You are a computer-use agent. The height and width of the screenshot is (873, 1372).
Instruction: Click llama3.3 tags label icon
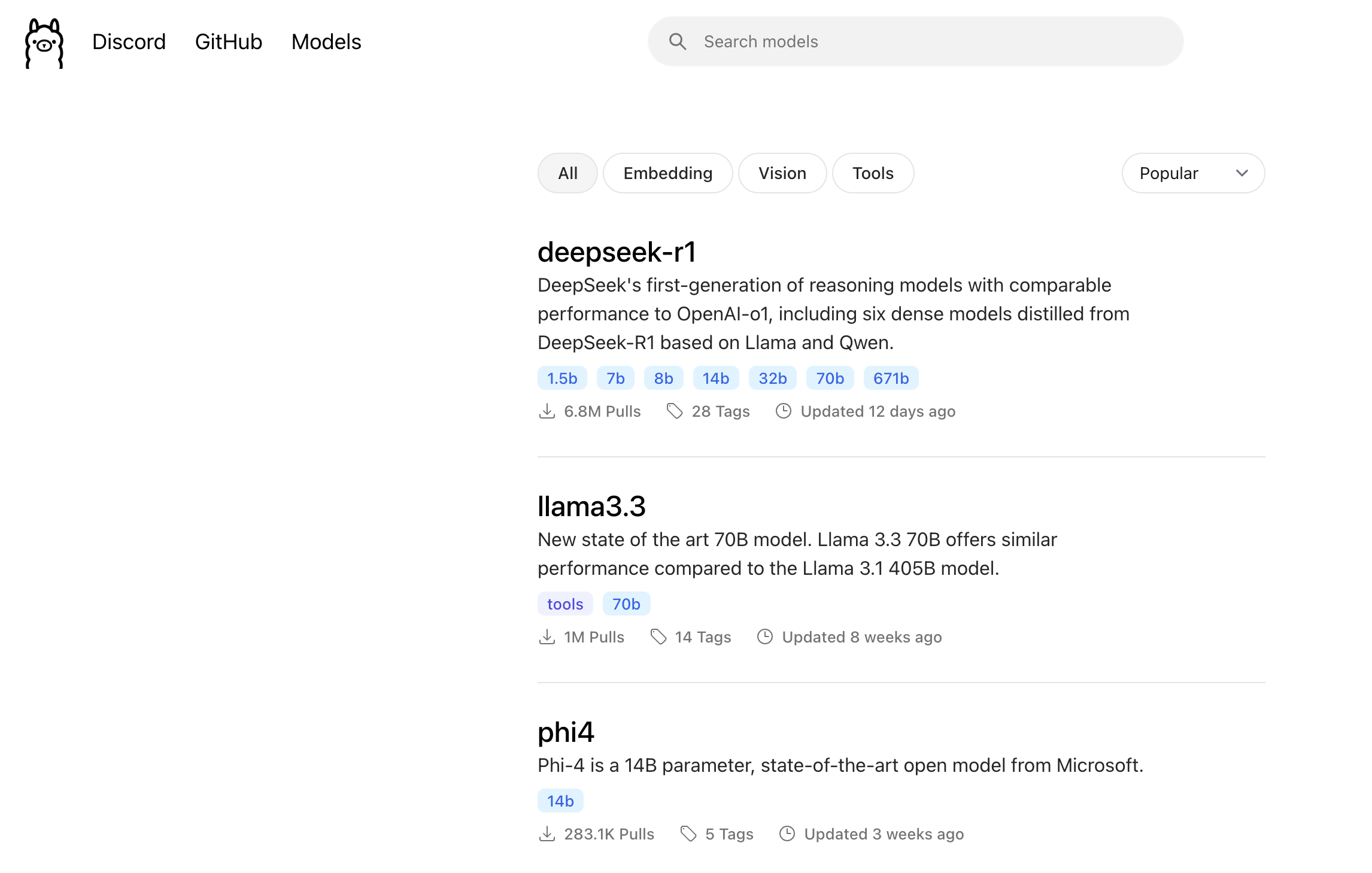click(658, 637)
